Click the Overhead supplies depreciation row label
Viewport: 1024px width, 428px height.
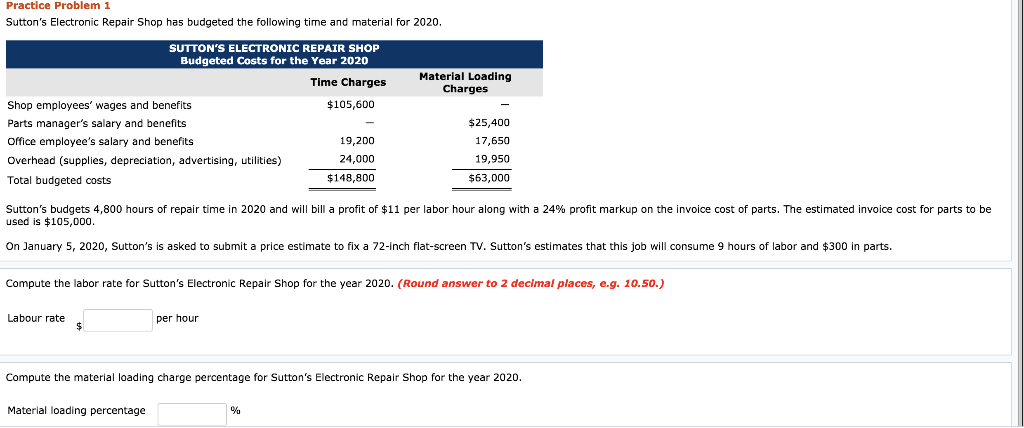(x=144, y=160)
